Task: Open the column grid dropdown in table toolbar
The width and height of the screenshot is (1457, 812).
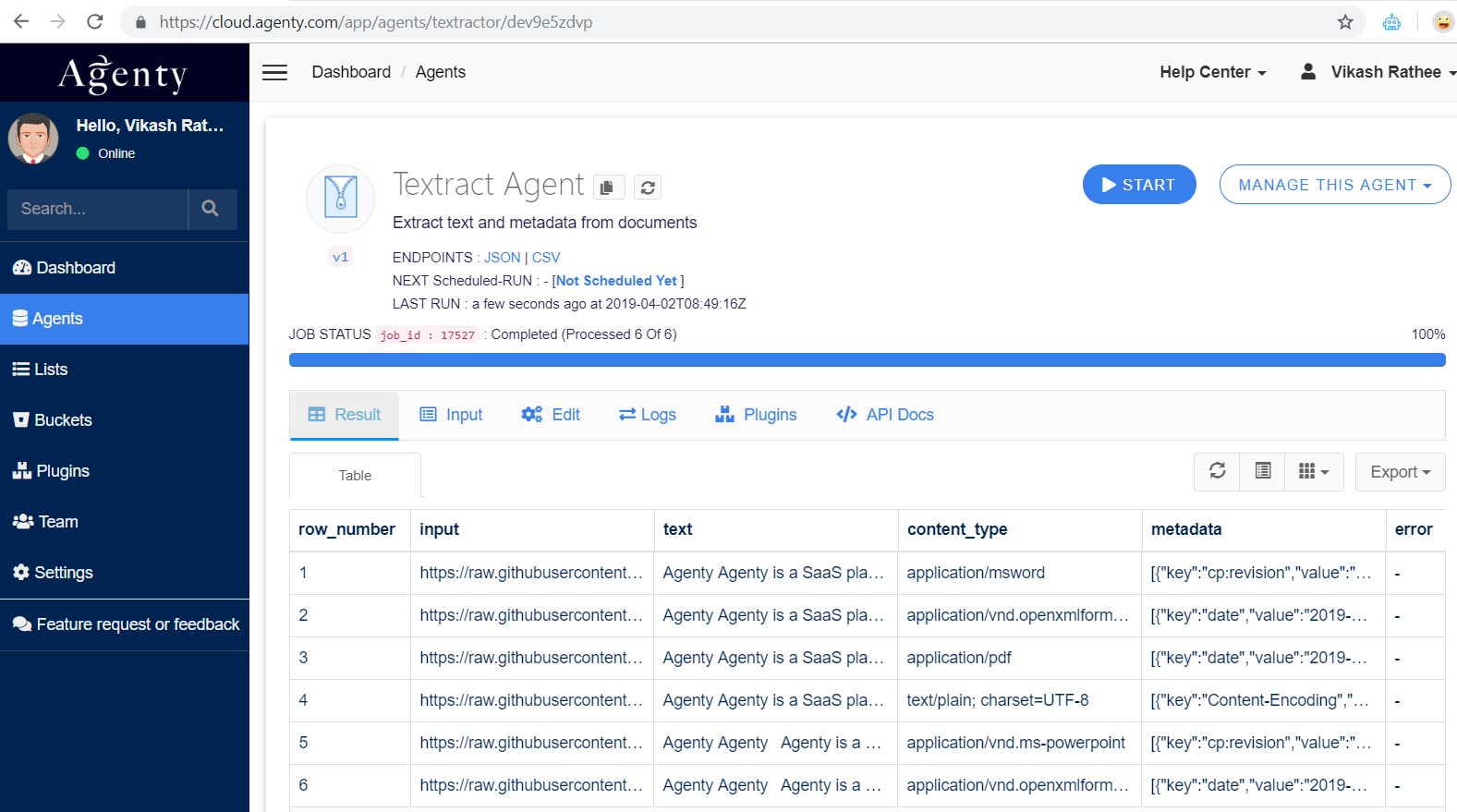Action: click(x=1314, y=471)
